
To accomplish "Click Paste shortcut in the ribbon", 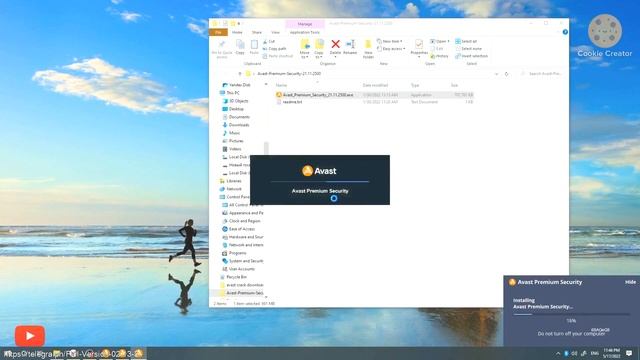I will coord(278,56).
